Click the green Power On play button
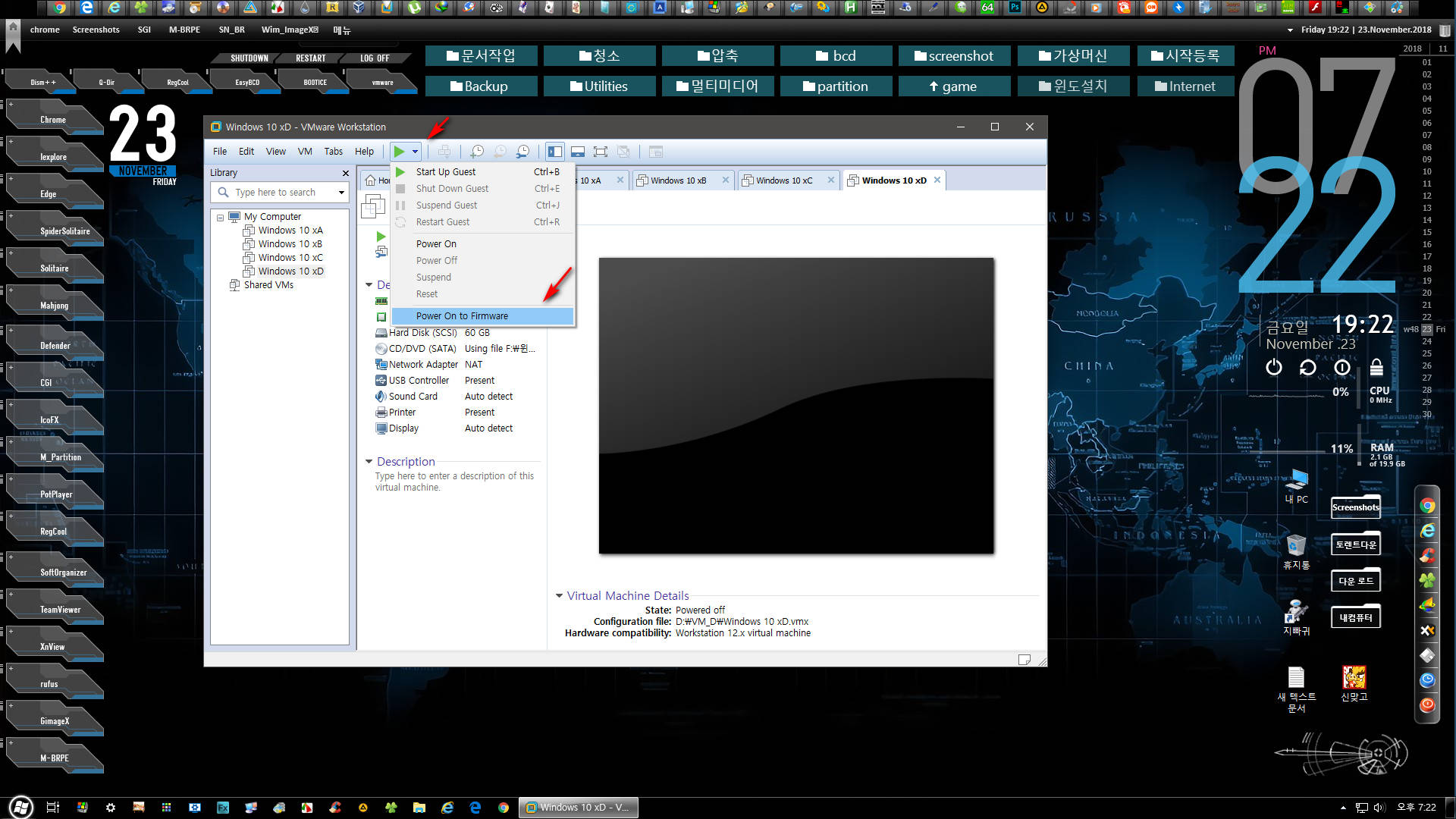Viewport: 1456px width, 819px height. click(x=399, y=152)
